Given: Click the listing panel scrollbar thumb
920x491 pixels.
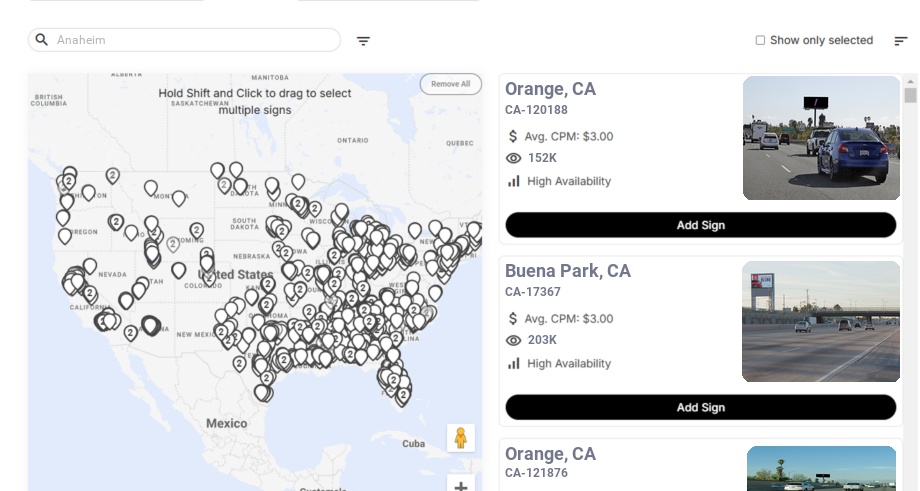Looking at the screenshot, I should tap(910, 95).
